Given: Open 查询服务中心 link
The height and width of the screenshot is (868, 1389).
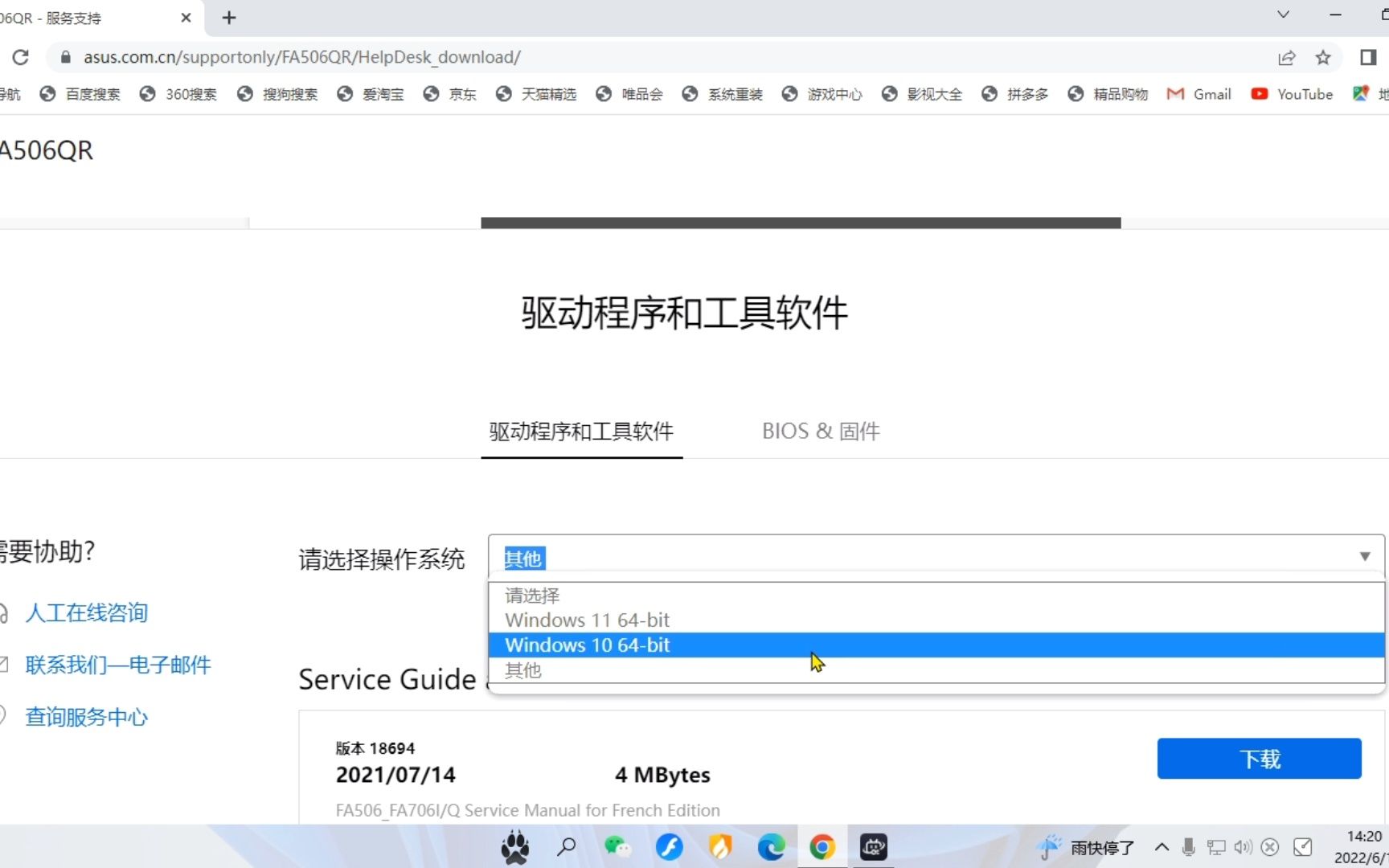Looking at the screenshot, I should point(87,717).
